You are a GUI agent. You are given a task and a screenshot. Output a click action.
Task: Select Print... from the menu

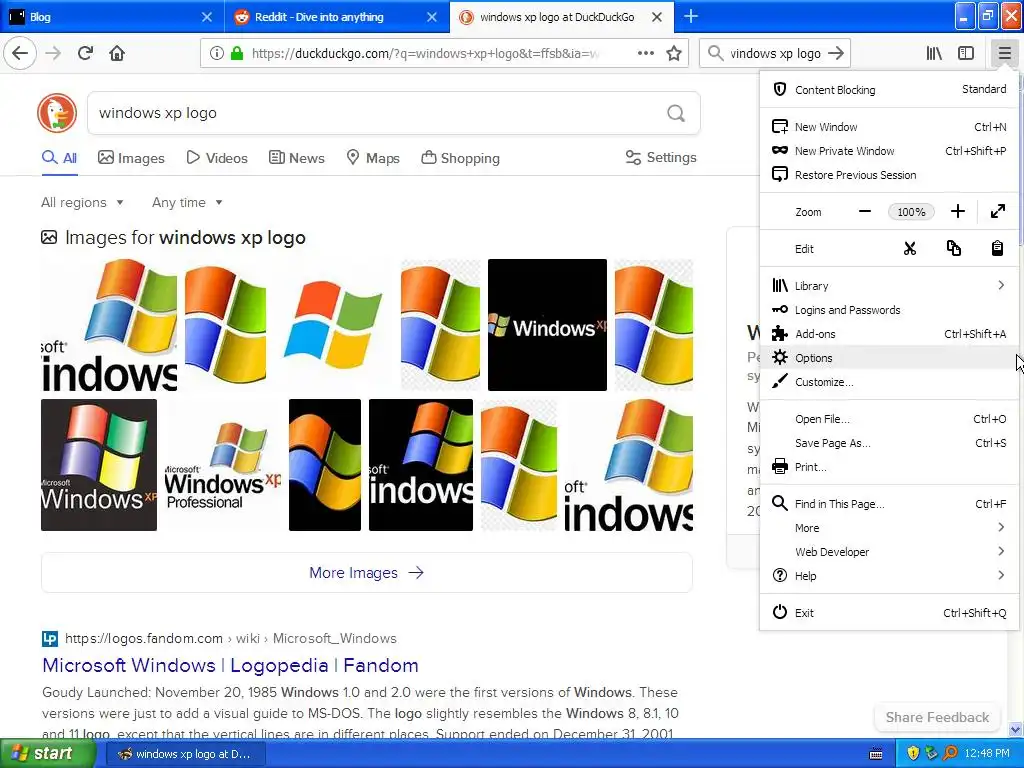tap(889, 467)
